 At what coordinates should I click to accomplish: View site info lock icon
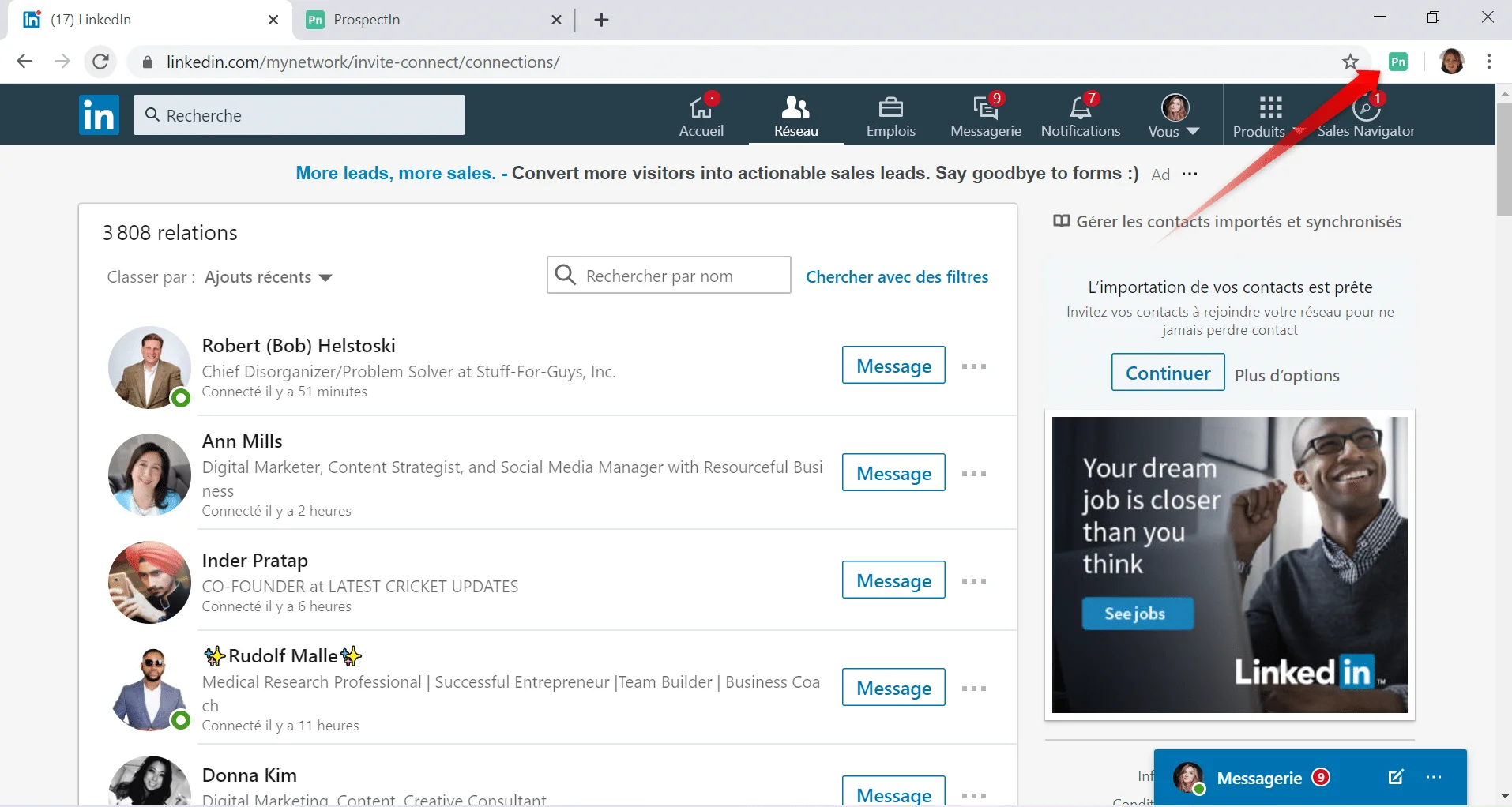point(148,62)
